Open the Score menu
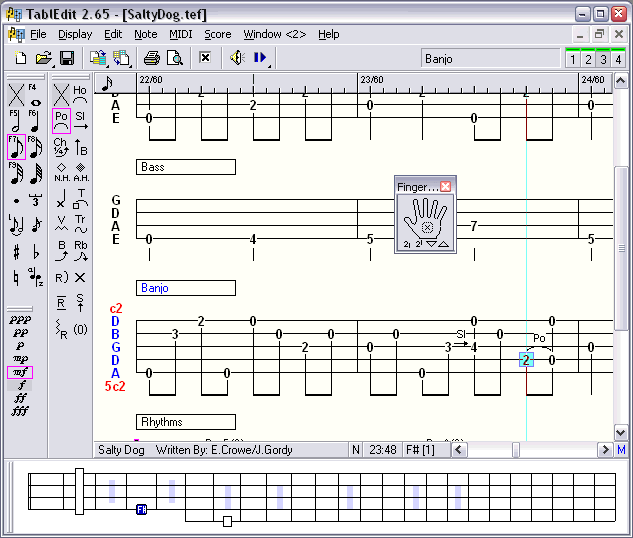Screen dimensions: 633x538 coord(218,34)
